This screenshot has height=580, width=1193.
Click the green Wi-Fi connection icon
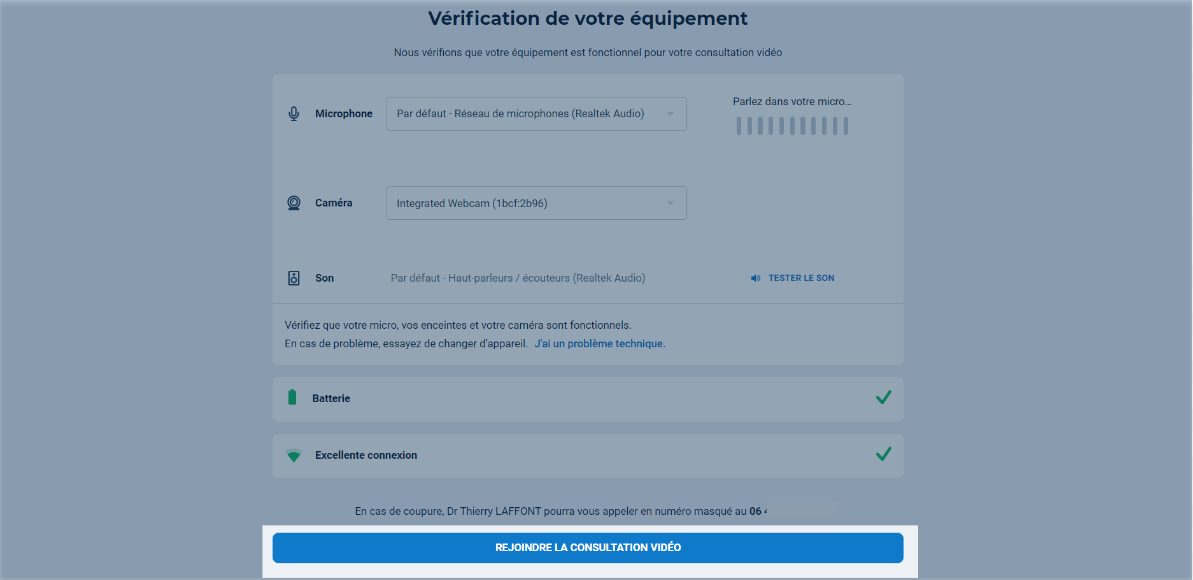(293, 455)
